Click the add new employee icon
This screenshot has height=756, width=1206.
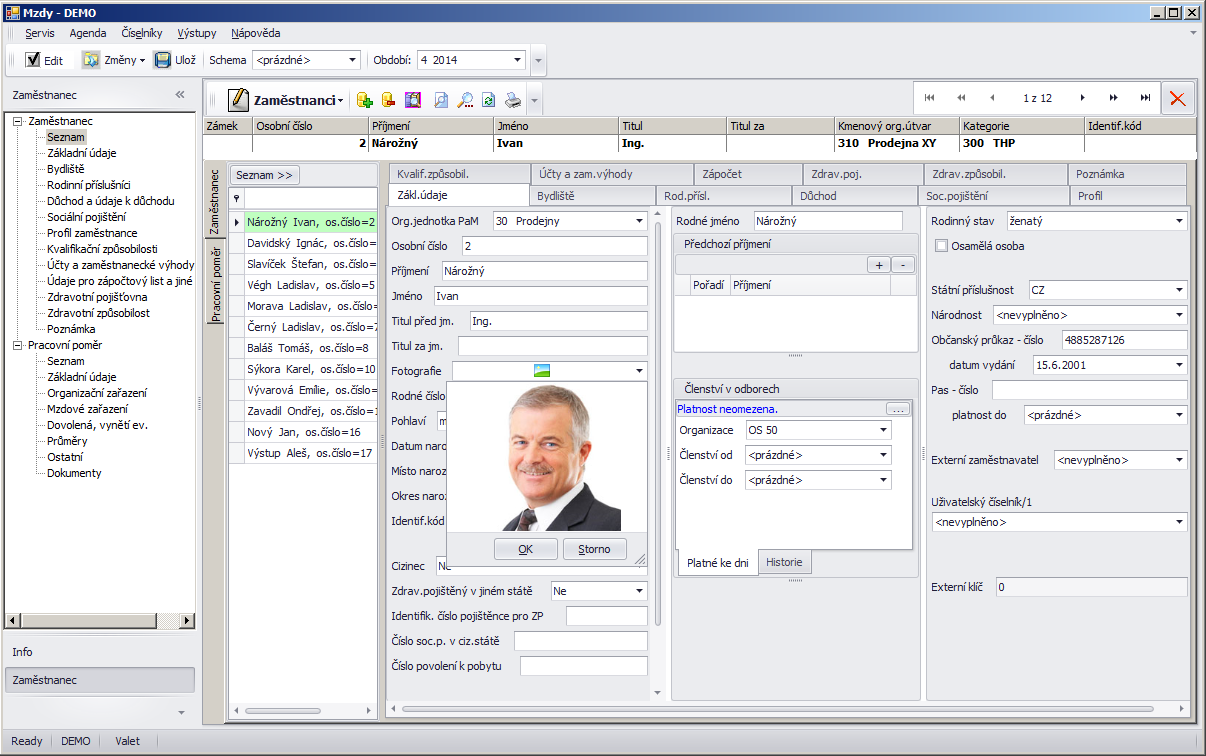[x=364, y=100]
